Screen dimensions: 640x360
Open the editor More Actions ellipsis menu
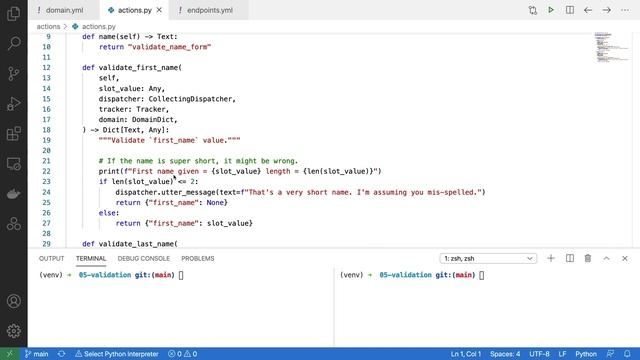[625, 10]
